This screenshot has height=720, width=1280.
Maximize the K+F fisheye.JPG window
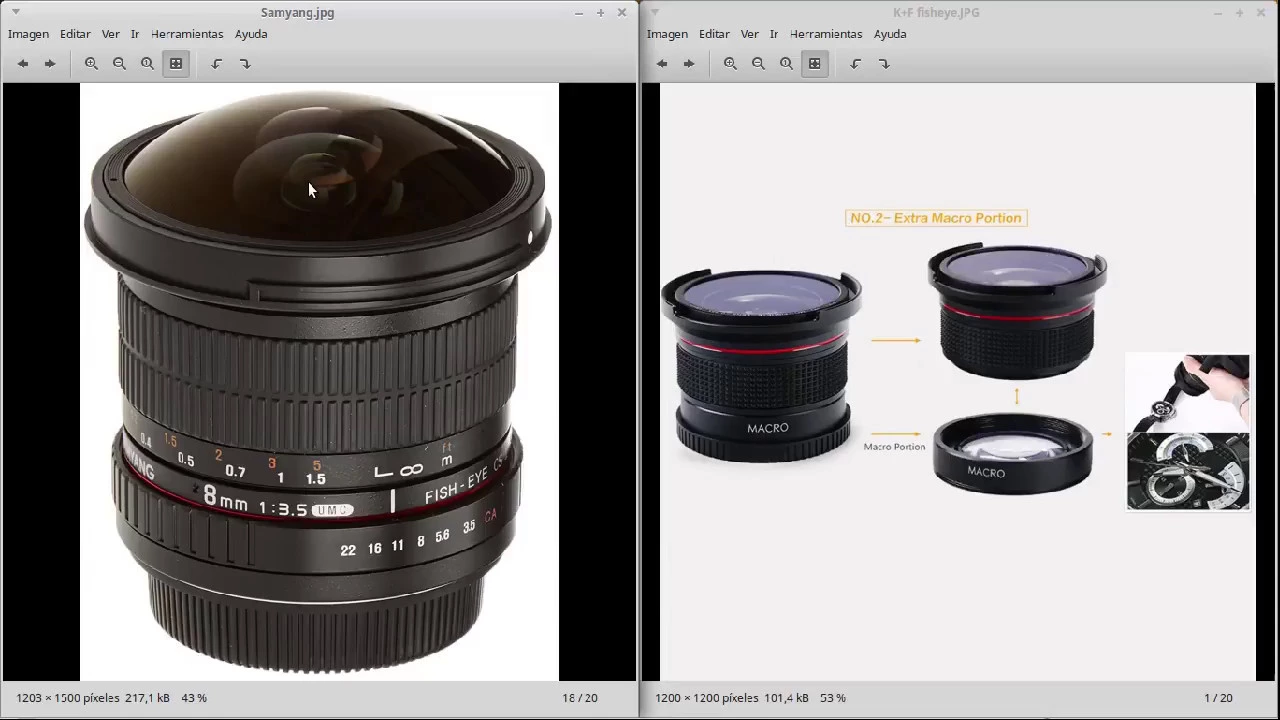point(1239,13)
